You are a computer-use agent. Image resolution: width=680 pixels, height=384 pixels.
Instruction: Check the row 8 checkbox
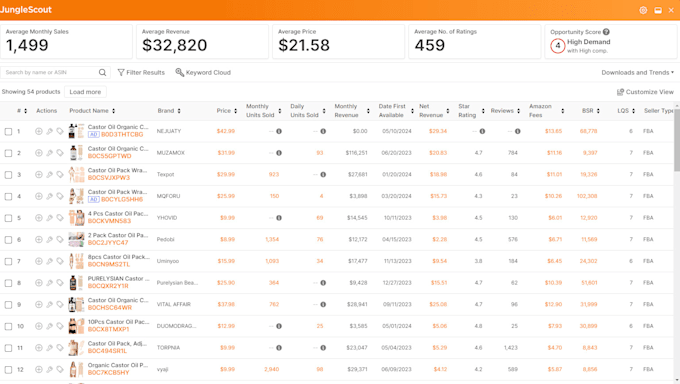coord(8,283)
